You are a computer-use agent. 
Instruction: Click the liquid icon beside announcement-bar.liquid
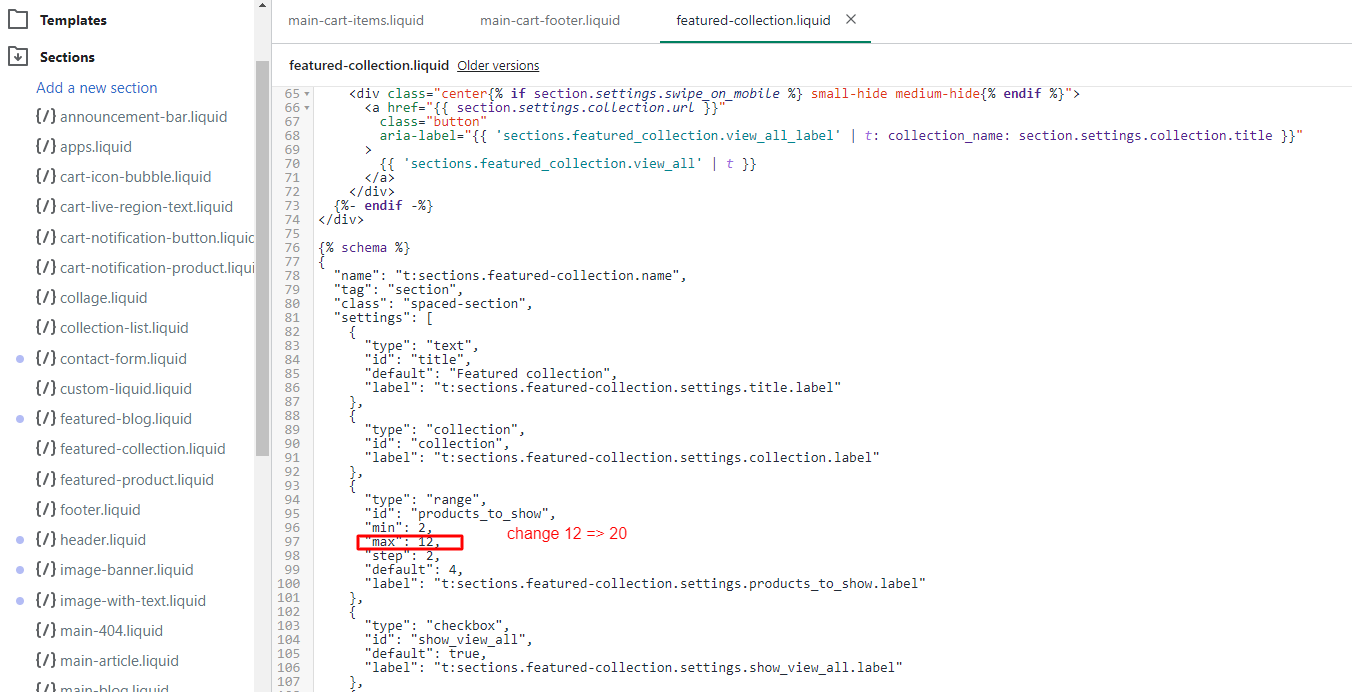coord(46,117)
